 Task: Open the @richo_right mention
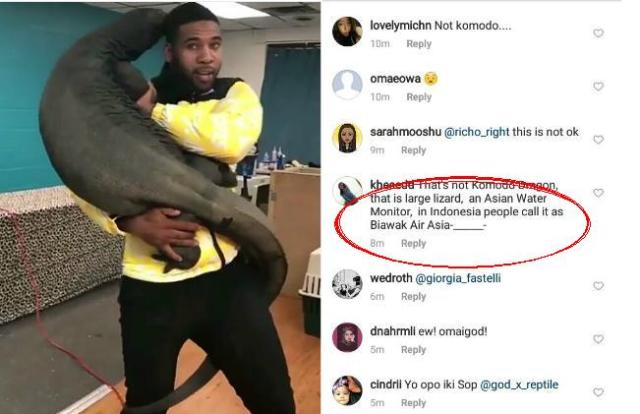476,132
